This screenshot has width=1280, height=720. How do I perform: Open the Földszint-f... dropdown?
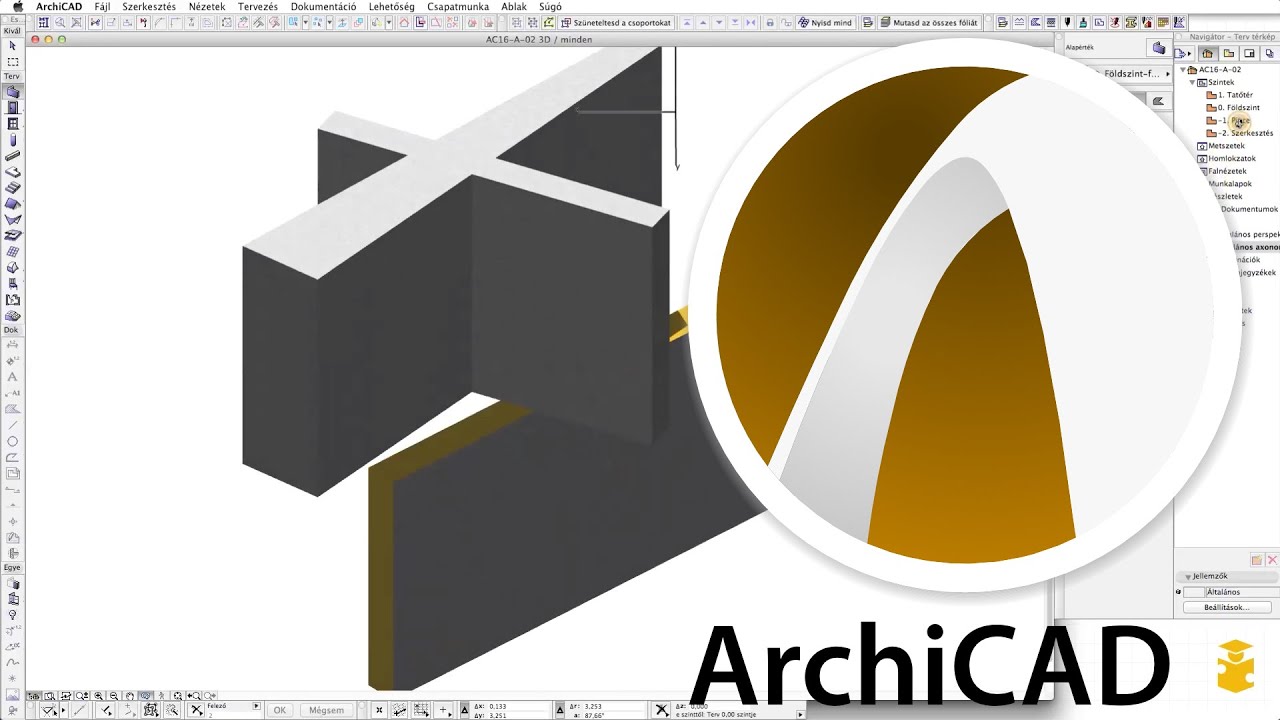pyautogui.click(x=1135, y=74)
